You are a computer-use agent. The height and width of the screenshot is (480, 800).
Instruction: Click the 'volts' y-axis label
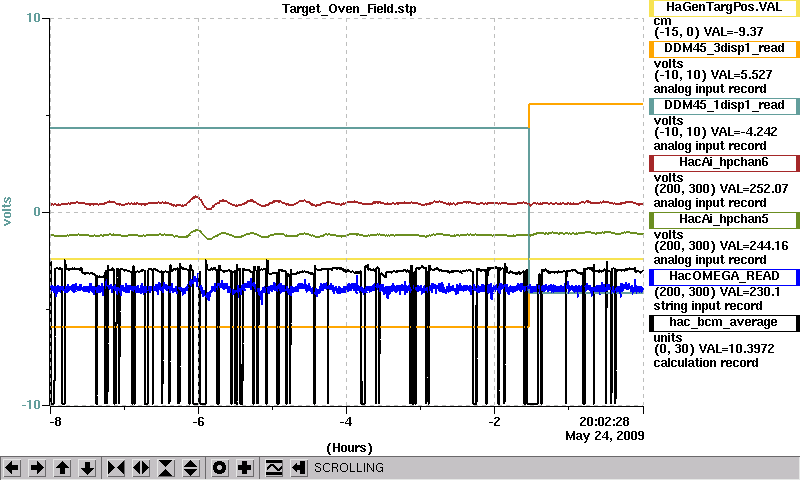7,211
